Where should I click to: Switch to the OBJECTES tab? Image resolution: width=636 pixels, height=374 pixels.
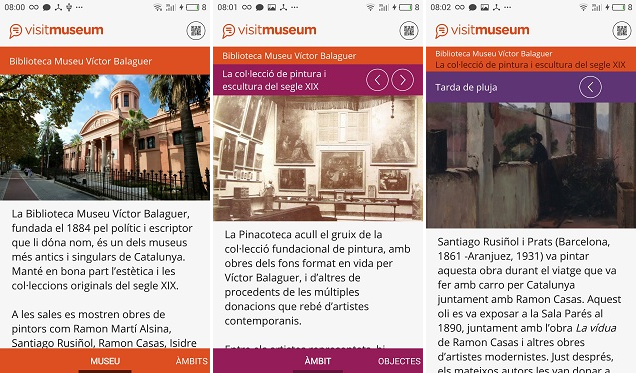399,361
